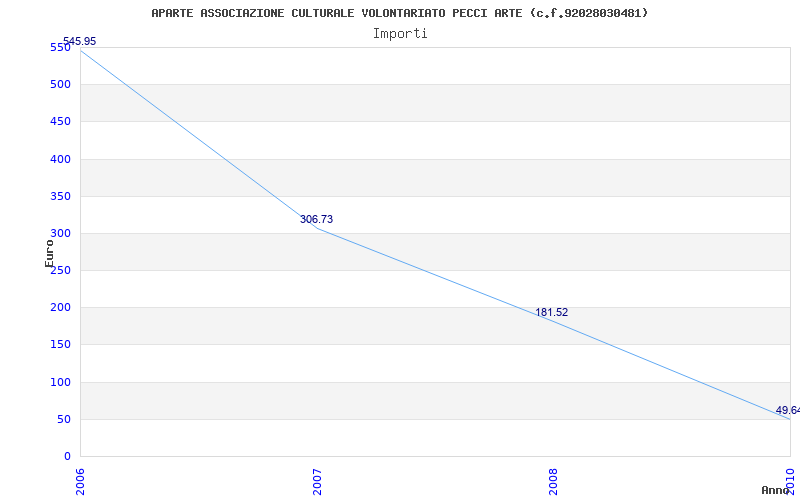800x500 pixels.
Task: Click the 350 y-axis tick value
Action: pyautogui.click(x=60, y=196)
